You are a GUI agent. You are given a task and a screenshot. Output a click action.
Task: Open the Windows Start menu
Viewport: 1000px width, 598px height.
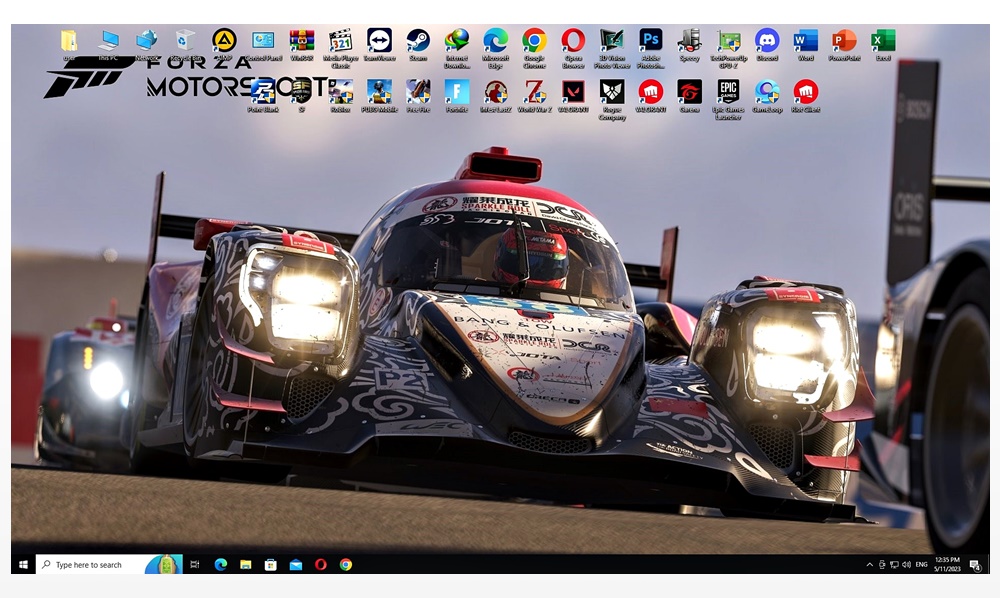(23, 565)
